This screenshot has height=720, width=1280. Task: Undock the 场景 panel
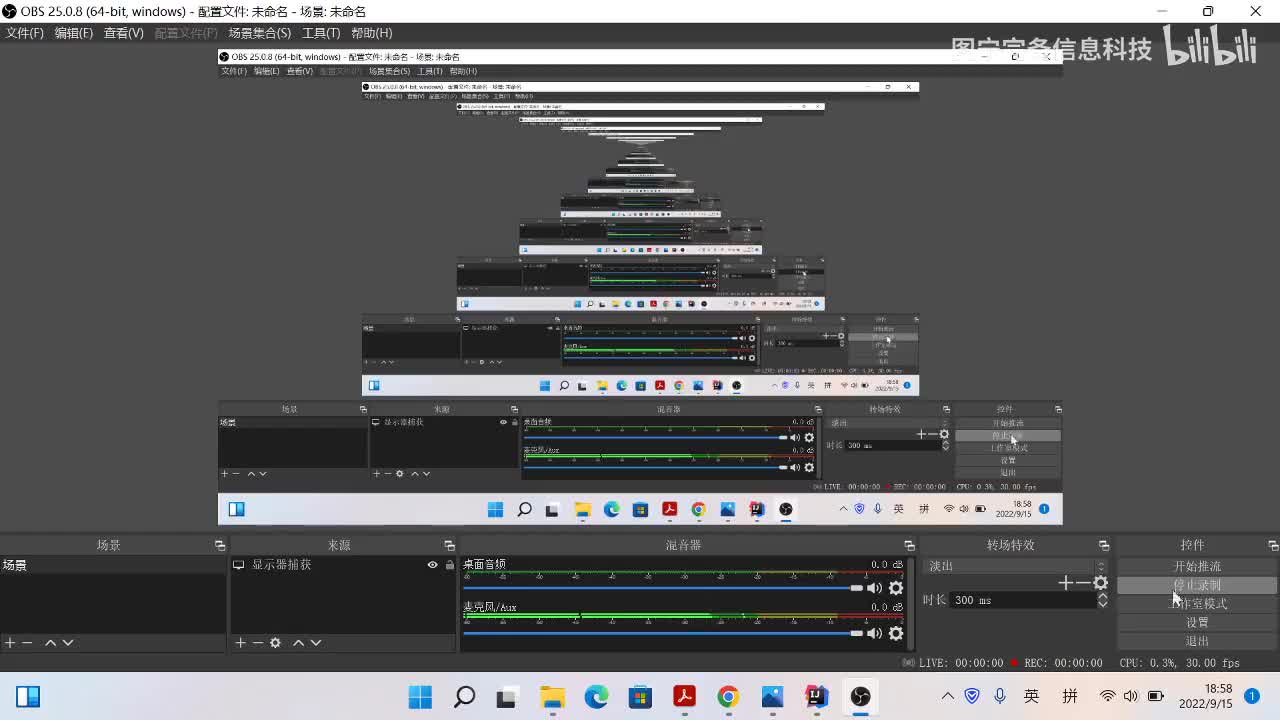pyautogui.click(x=220, y=545)
